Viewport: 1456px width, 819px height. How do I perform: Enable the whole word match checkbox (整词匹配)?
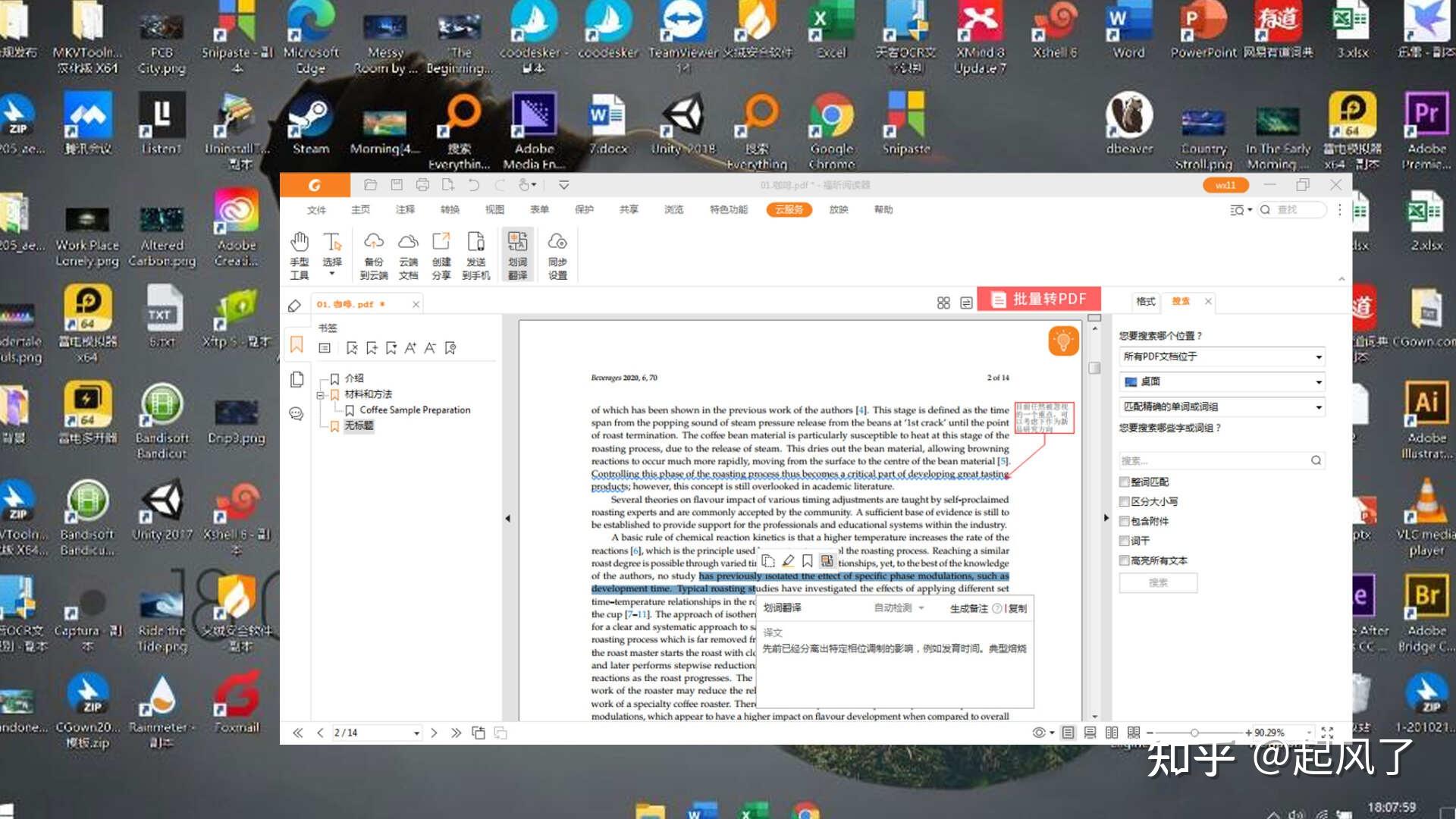coord(1125,482)
